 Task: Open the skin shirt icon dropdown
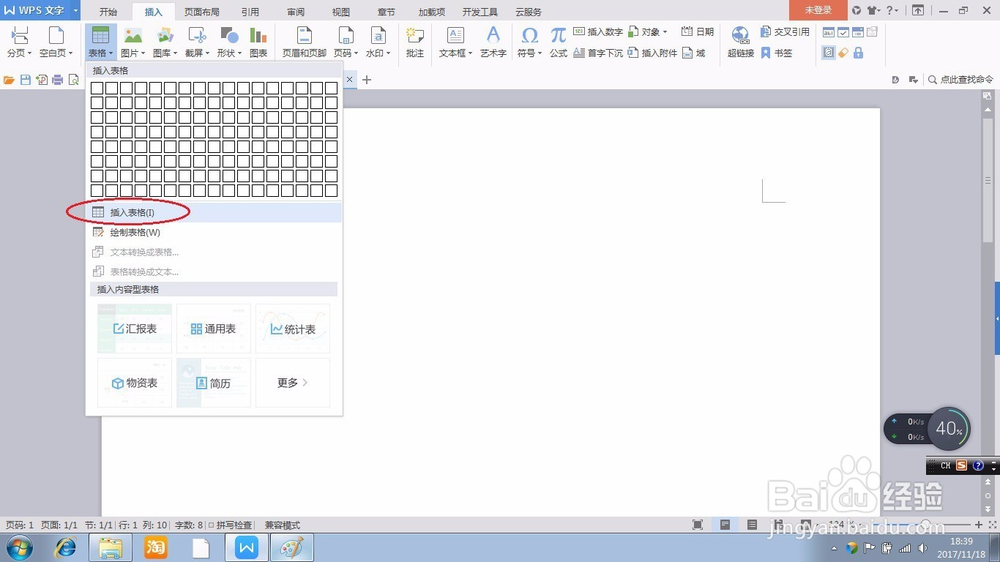pos(874,10)
